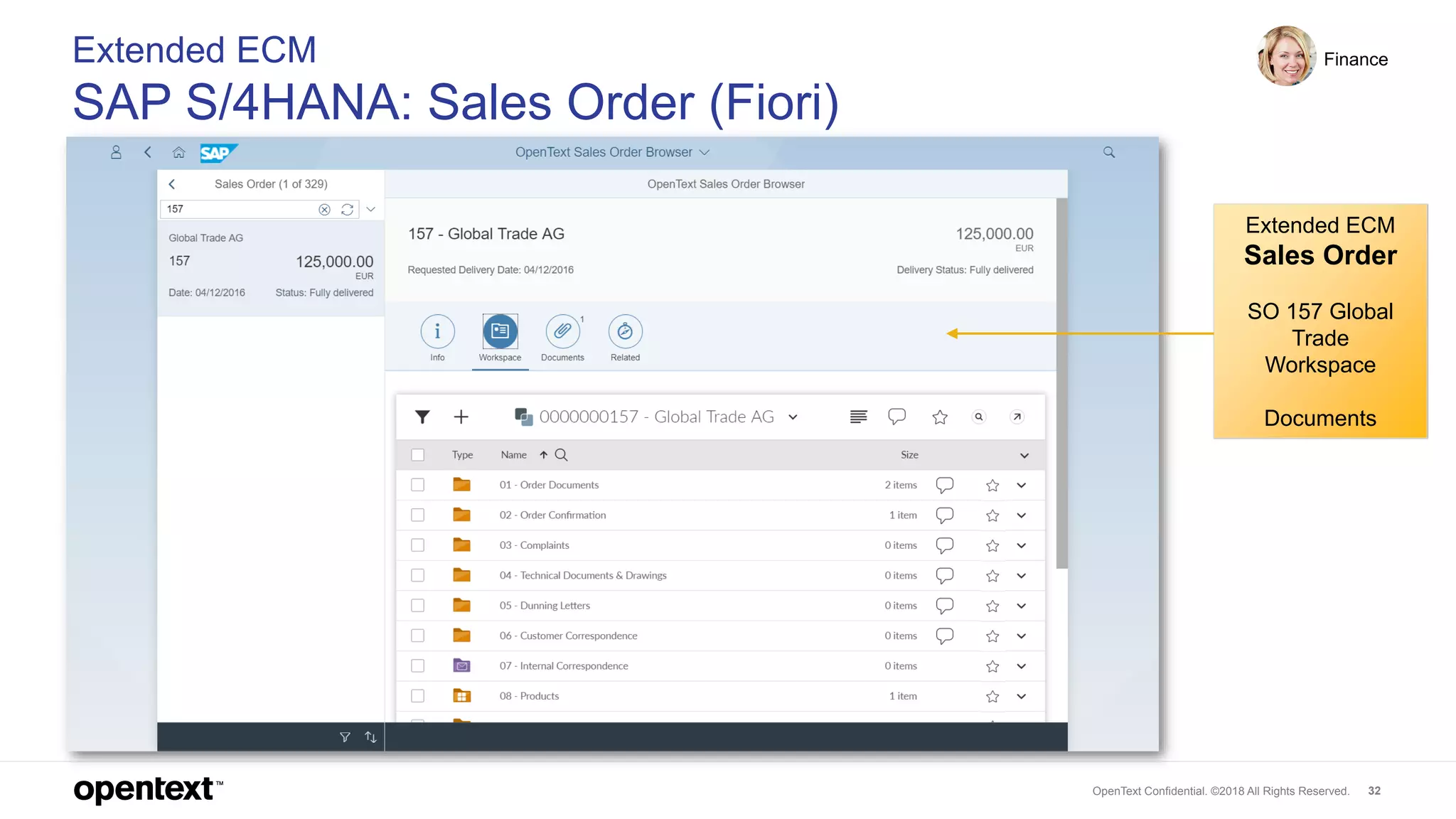Open the 01 - Order Documents folder

549,485
